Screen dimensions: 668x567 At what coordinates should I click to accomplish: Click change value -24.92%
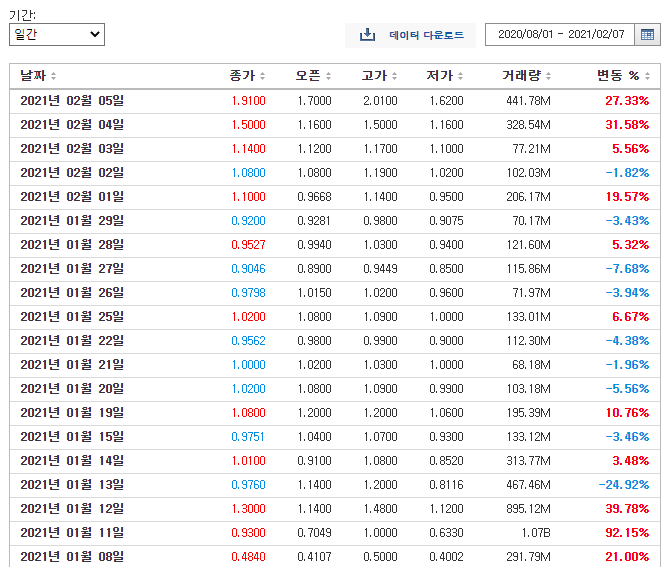[x=624, y=485]
